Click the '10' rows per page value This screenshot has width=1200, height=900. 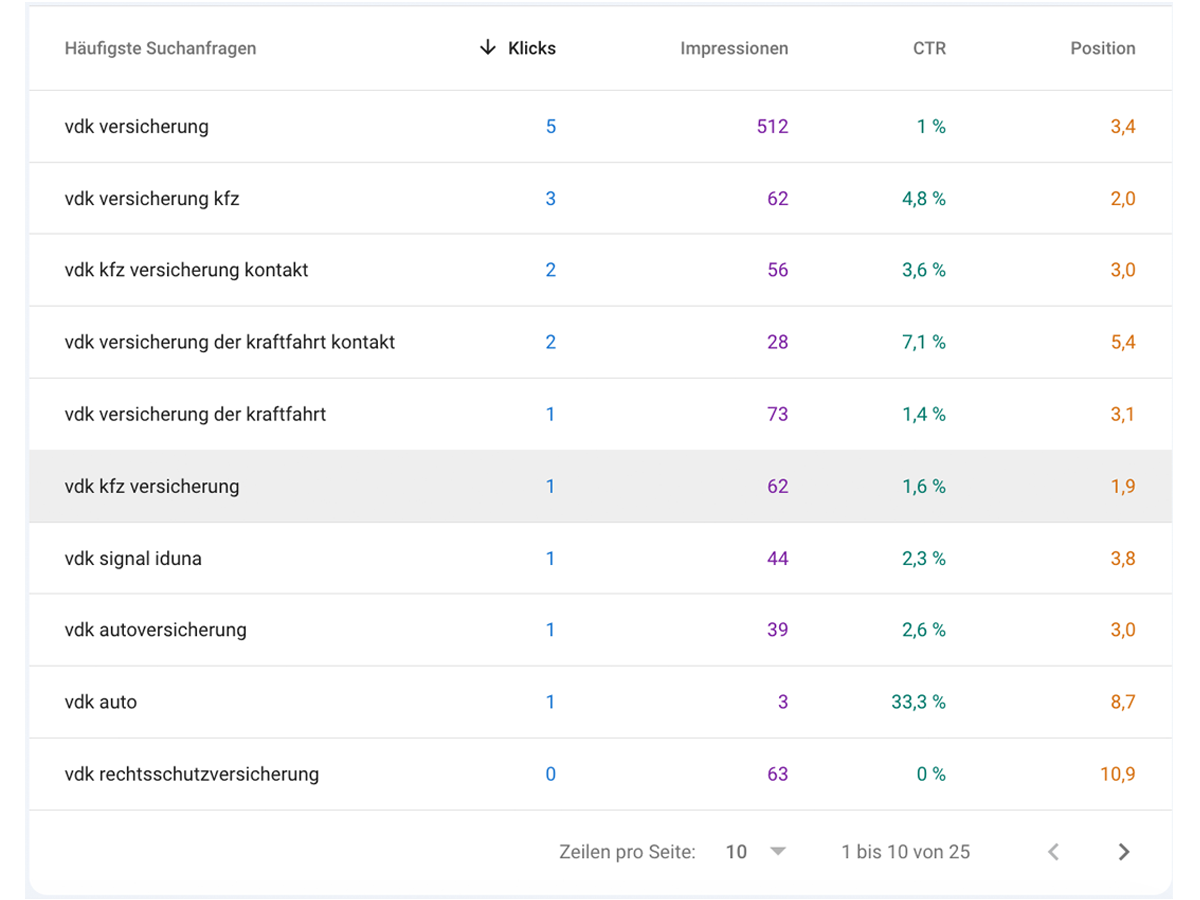tap(736, 851)
